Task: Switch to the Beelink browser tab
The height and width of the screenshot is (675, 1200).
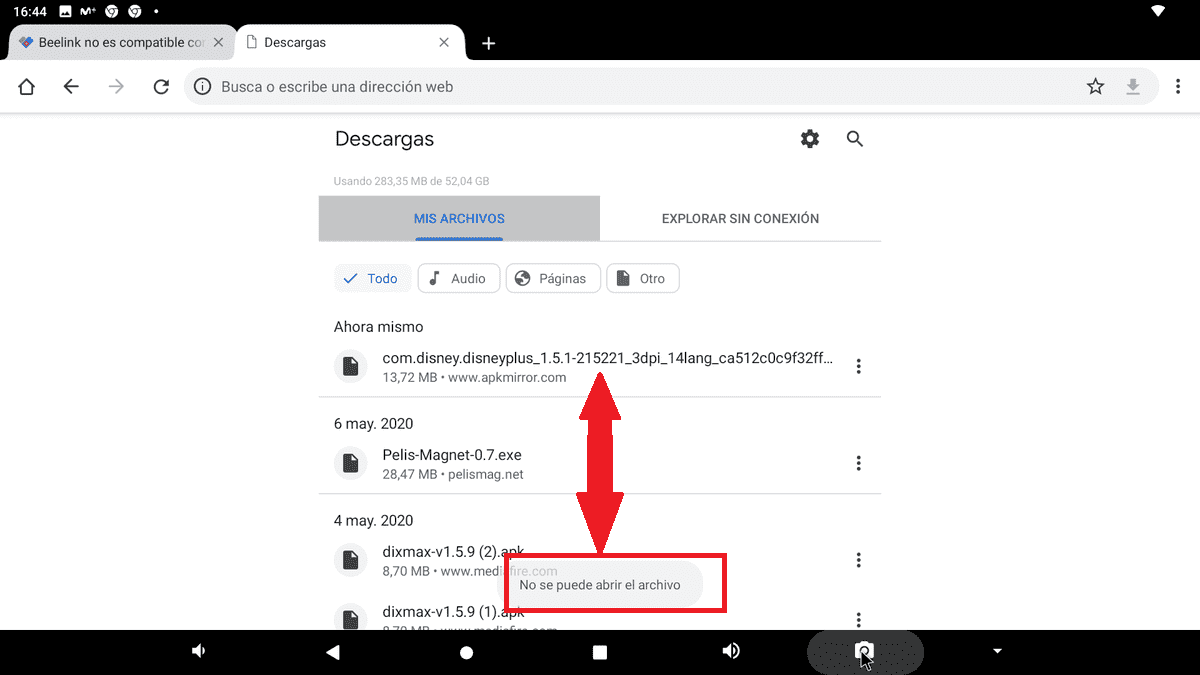Action: (x=122, y=43)
